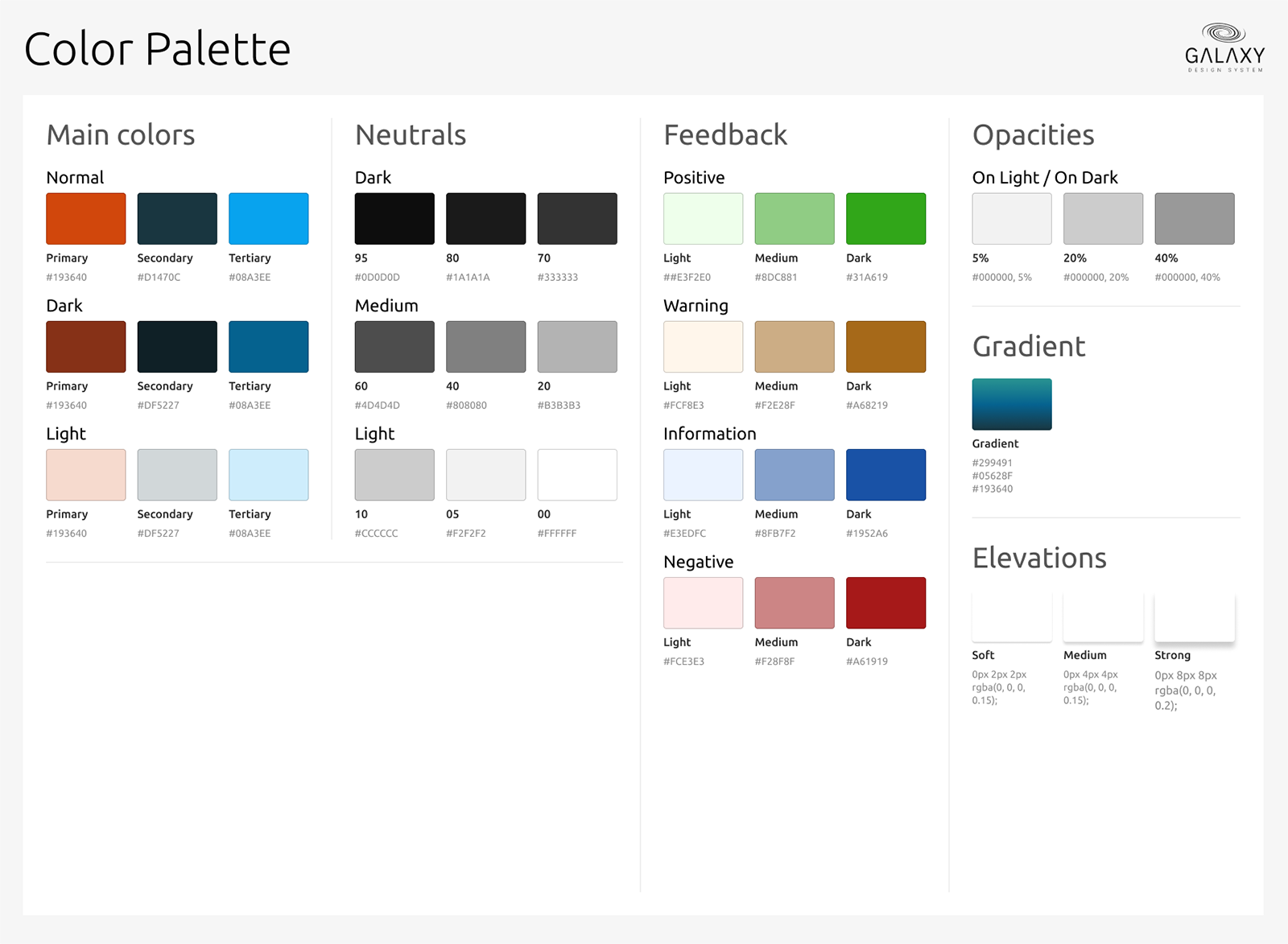1288x944 pixels.
Task: Select the Neutral 40 gray swatch
Action: [x=486, y=346]
